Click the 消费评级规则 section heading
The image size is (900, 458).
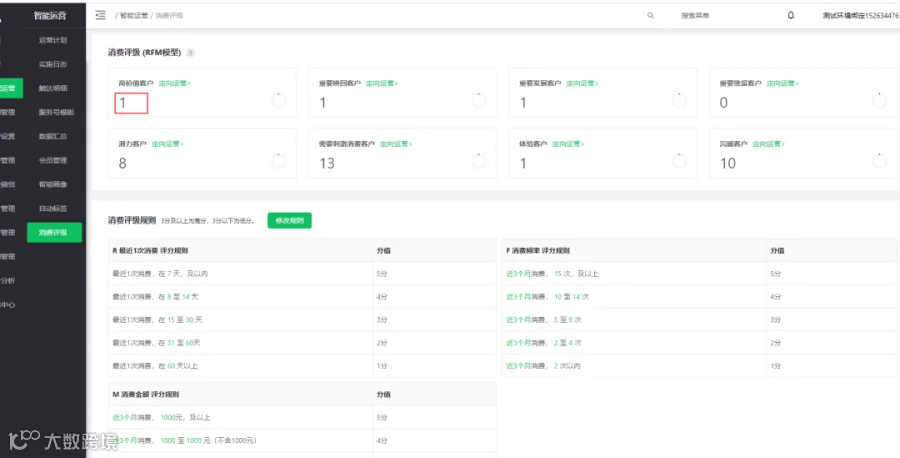[x=132, y=220]
